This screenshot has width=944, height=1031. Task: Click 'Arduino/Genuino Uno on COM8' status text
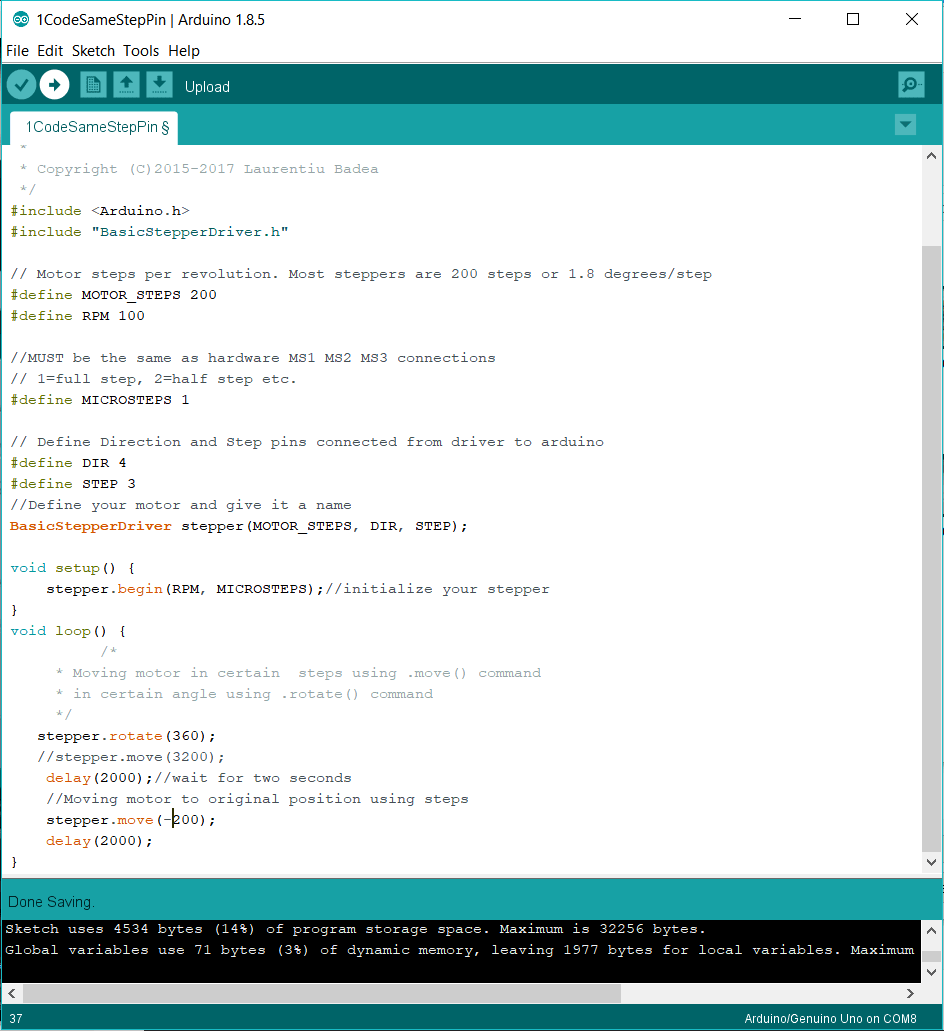[x=830, y=1019]
